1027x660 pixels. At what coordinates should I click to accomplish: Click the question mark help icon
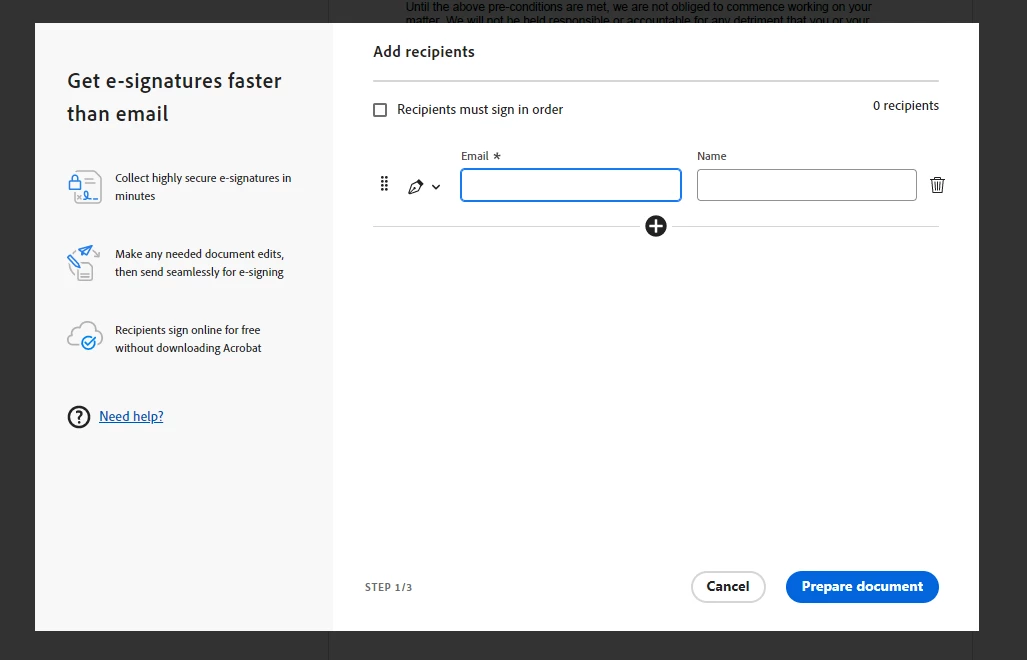[x=79, y=417]
